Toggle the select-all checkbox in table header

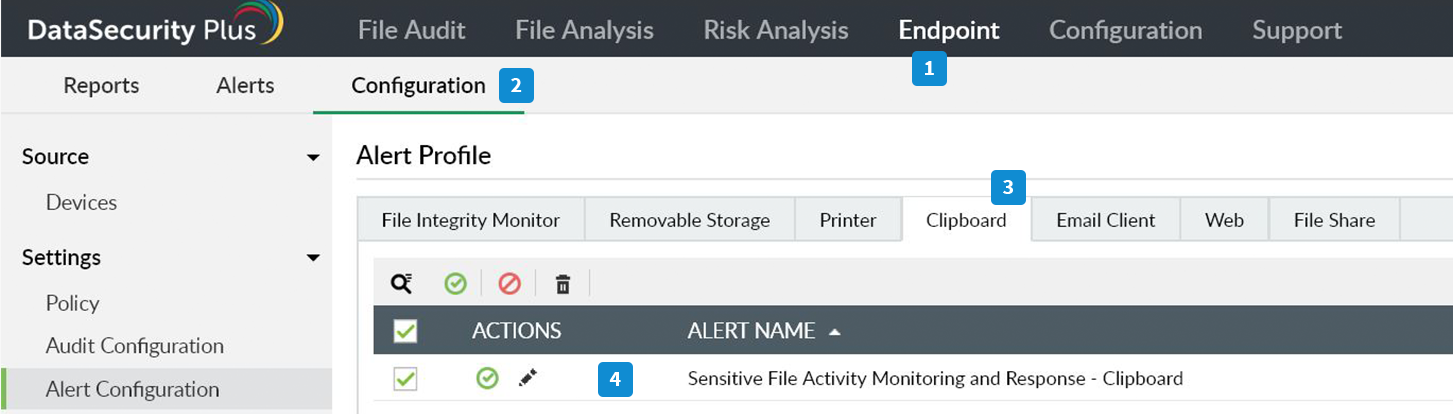click(x=406, y=331)
